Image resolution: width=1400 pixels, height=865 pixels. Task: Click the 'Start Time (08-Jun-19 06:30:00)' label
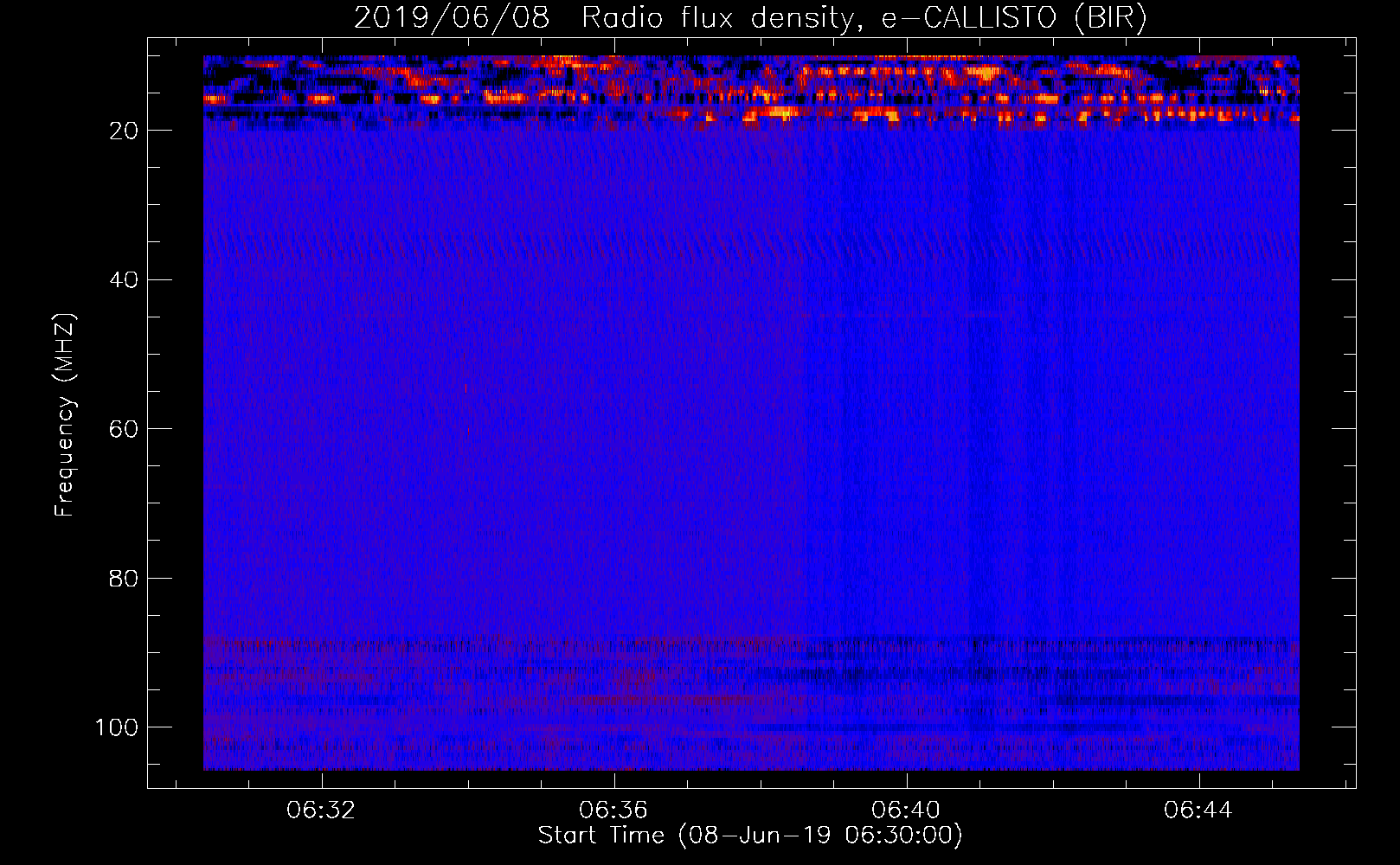(x=750, y=836)
